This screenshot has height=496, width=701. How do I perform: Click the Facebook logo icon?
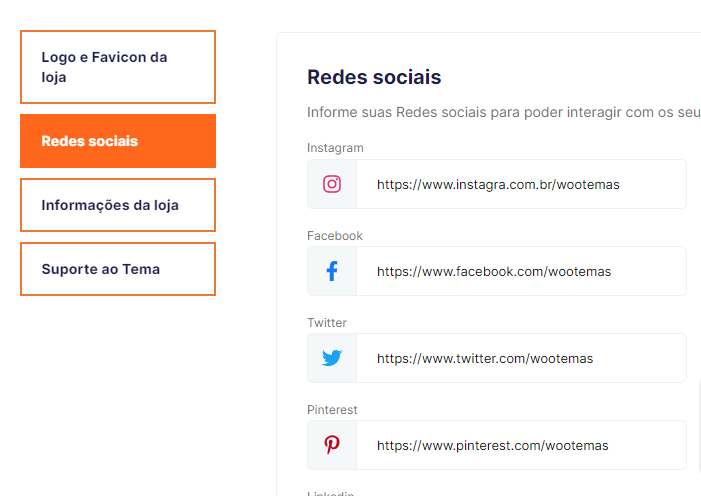click(x=332, y=271)
